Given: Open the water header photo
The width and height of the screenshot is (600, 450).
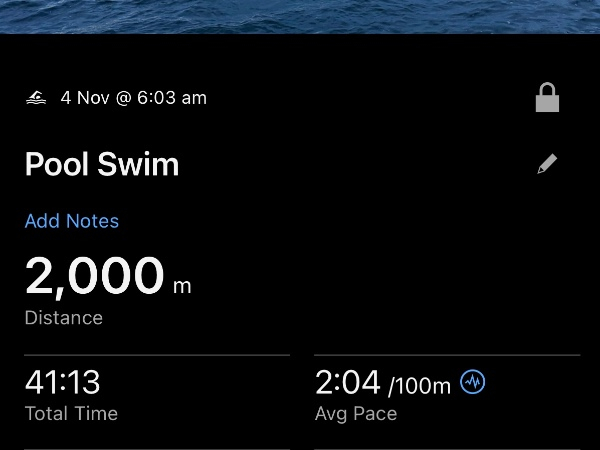Looking at the screenshot, I should [x=300, y=16].
